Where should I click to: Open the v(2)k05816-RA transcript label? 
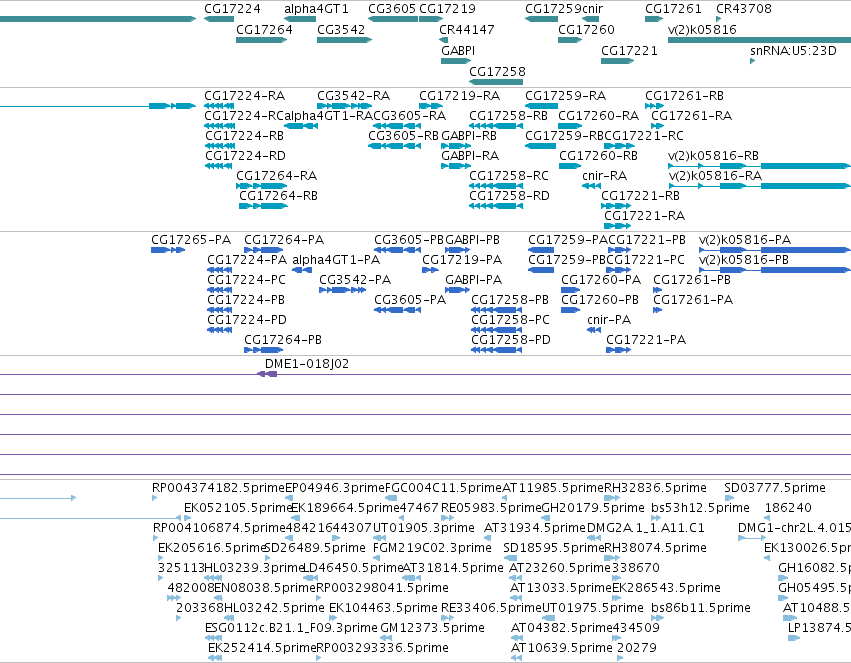[x=715, y=176]
